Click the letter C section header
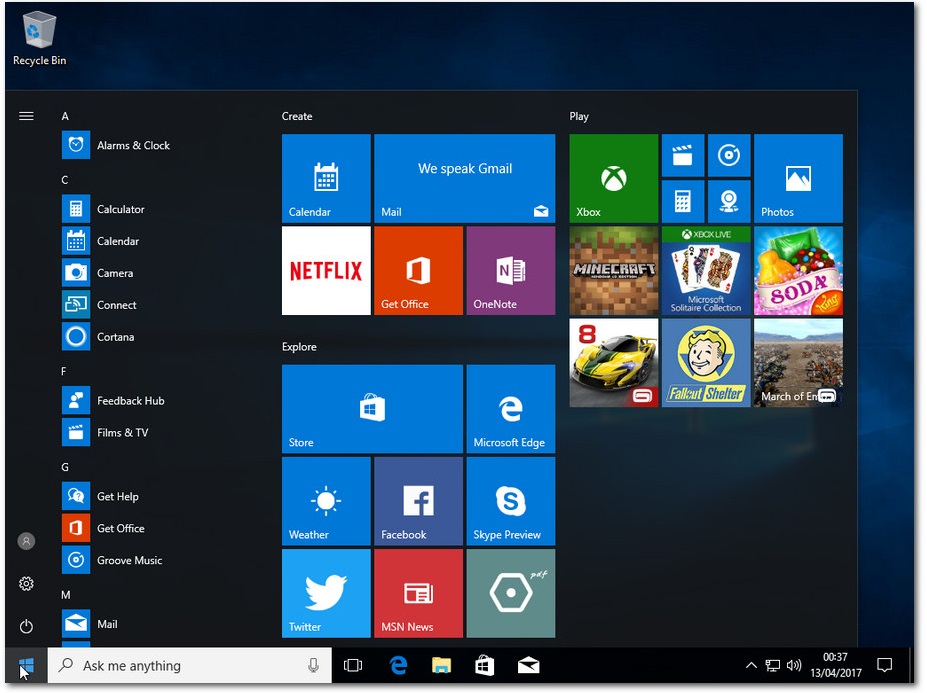927x693 pixels. (x=65, y=180)
